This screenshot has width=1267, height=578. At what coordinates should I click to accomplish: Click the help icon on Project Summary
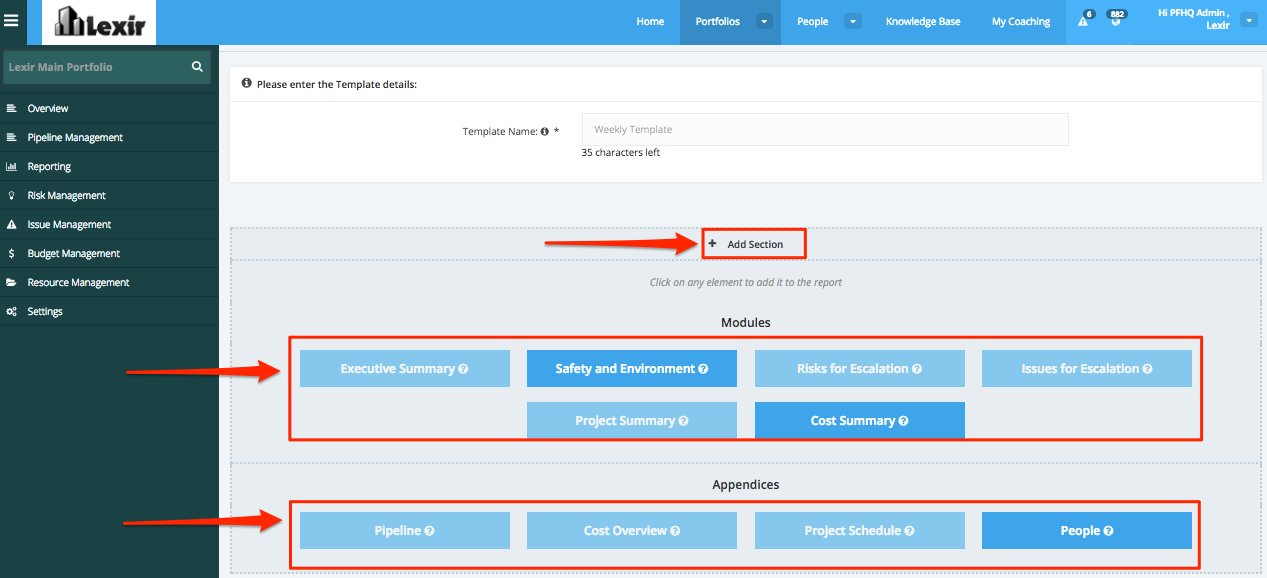(683, 421)
